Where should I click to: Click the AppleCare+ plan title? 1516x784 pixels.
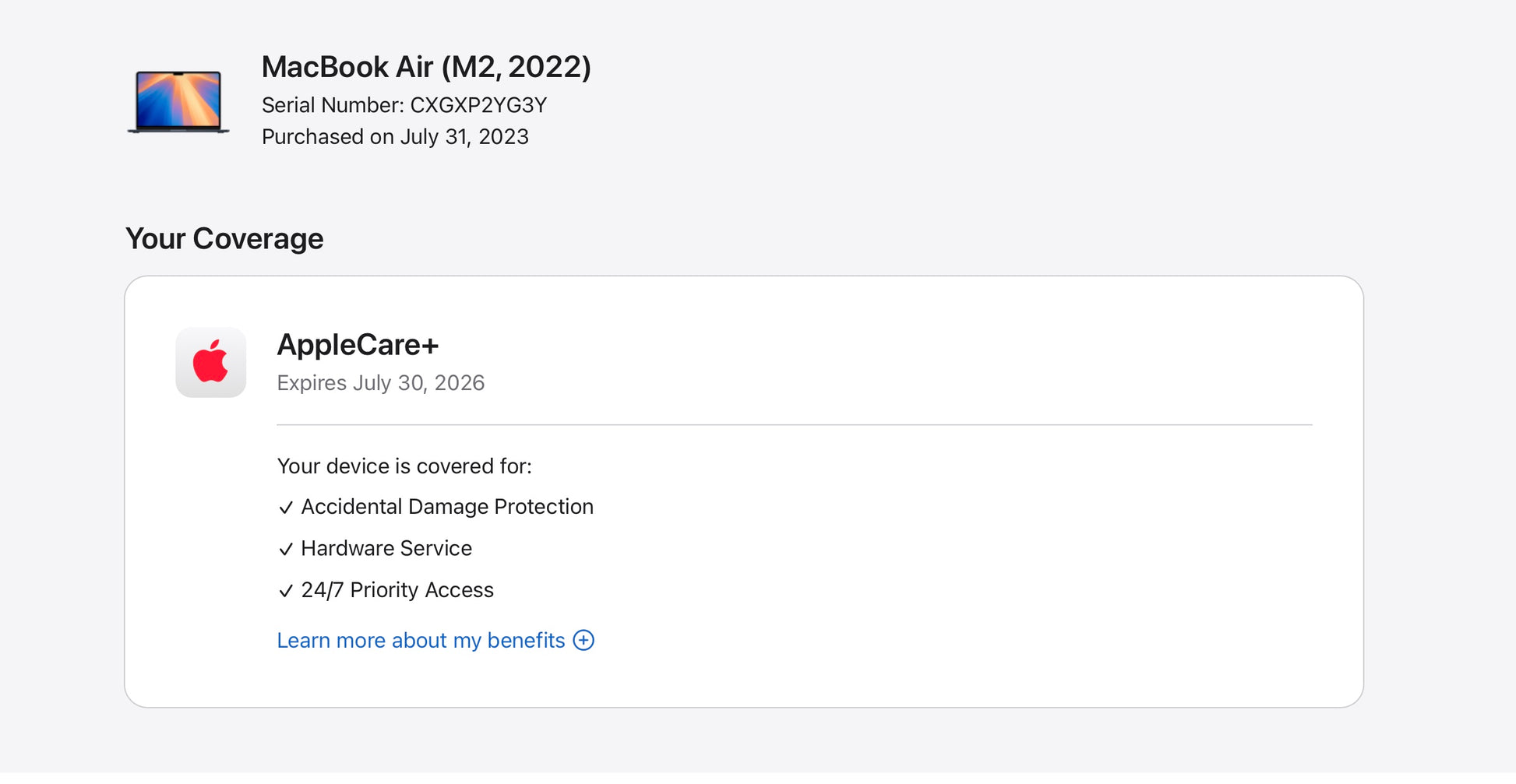coord(358,345)
